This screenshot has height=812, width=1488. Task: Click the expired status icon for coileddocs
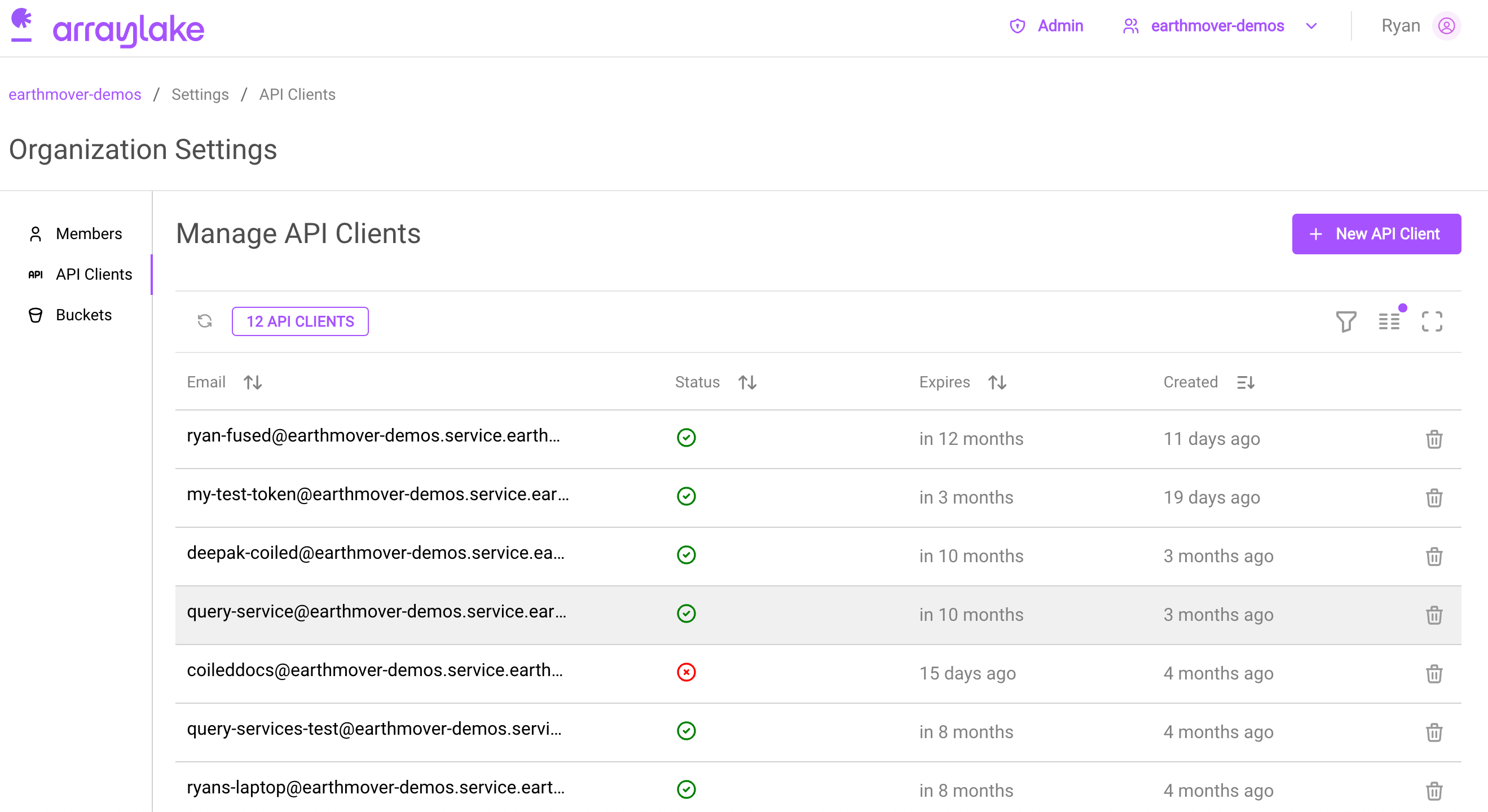click(x=686, y=672)
